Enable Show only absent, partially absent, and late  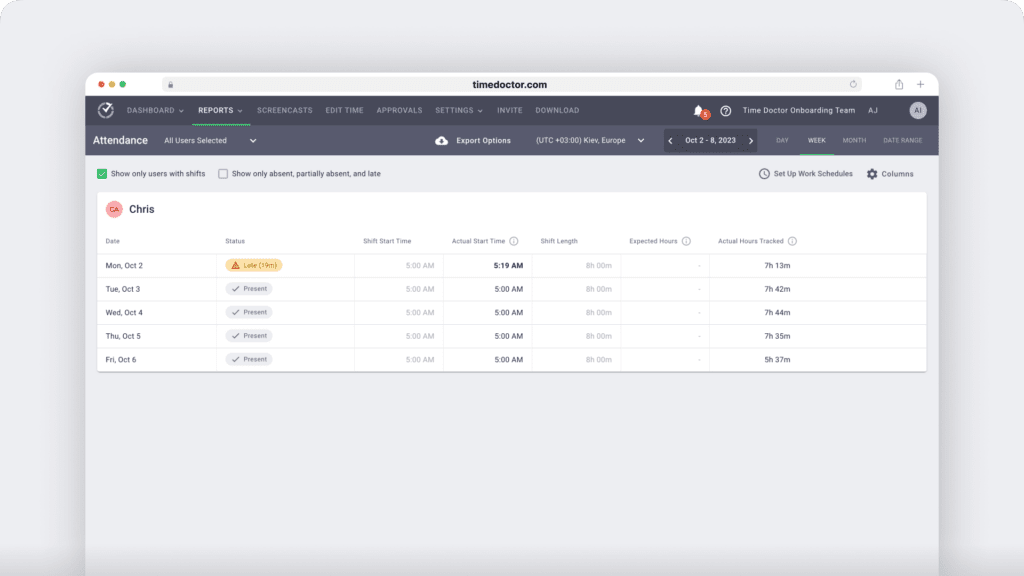[x=223, y=174]
